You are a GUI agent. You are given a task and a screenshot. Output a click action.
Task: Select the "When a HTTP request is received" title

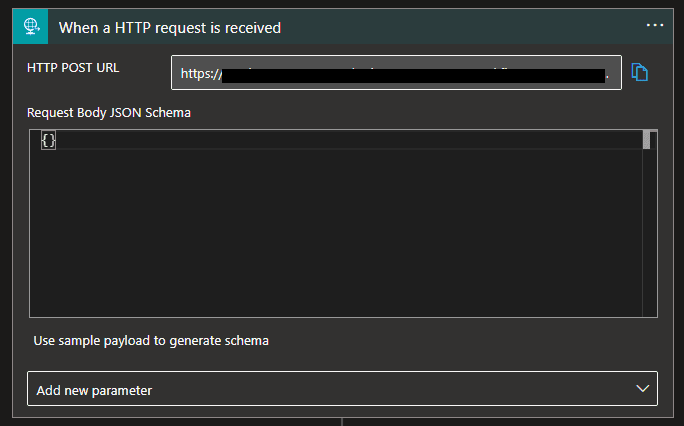(x=169, y=28)
